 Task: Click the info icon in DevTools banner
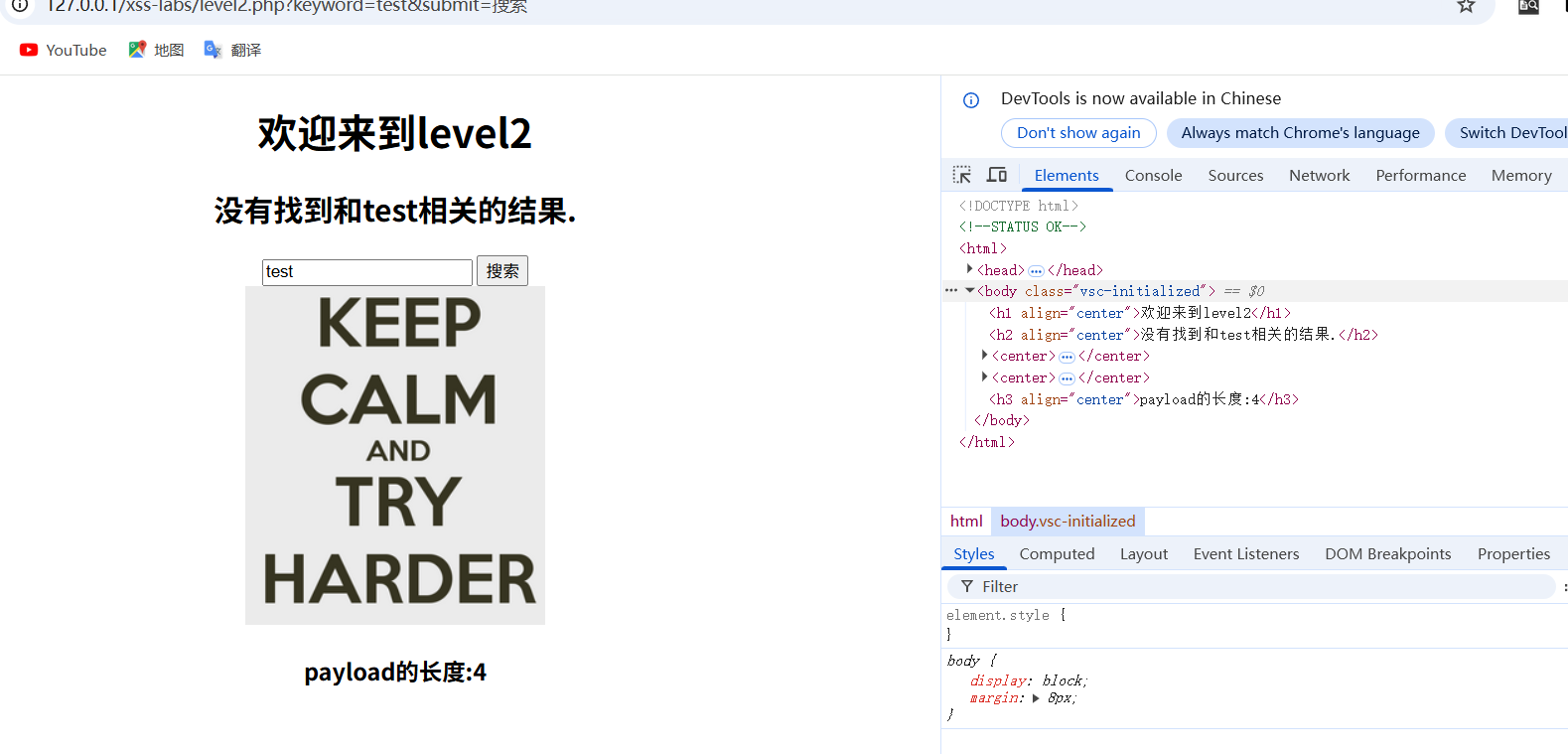(x=971, y=99)
